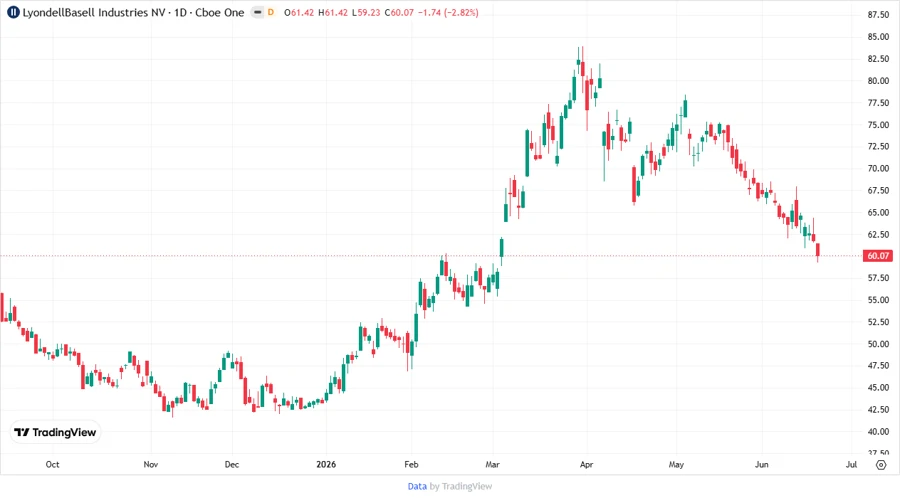The width and height of the screenshot is (900, 498).
Task: Click the 52.50 price axis label
Action: coord(878,322)
